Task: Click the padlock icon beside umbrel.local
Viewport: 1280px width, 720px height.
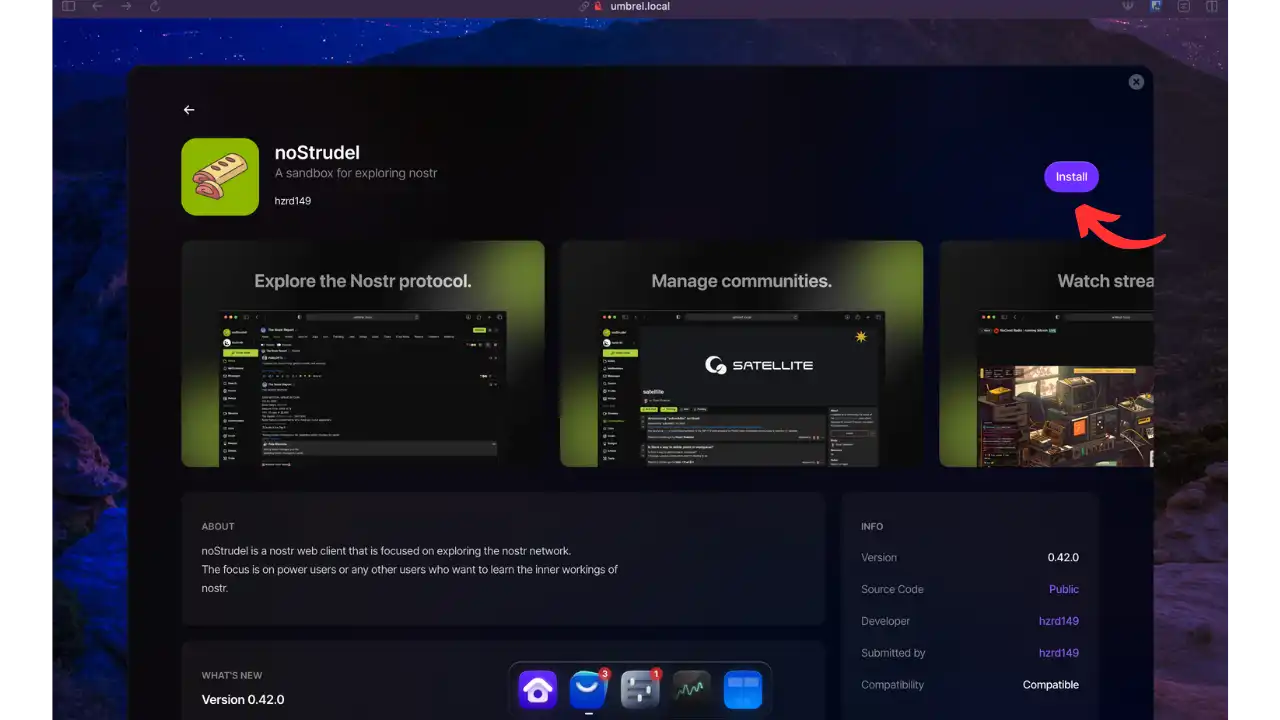Action: coord(596,6)
